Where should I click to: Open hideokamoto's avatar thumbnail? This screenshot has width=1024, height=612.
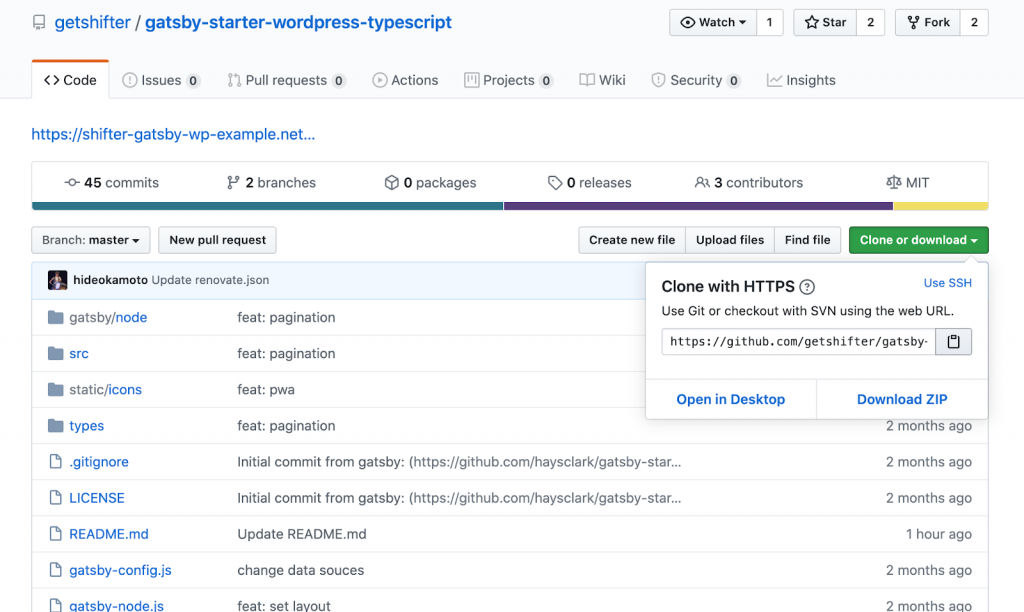[57, 280]
